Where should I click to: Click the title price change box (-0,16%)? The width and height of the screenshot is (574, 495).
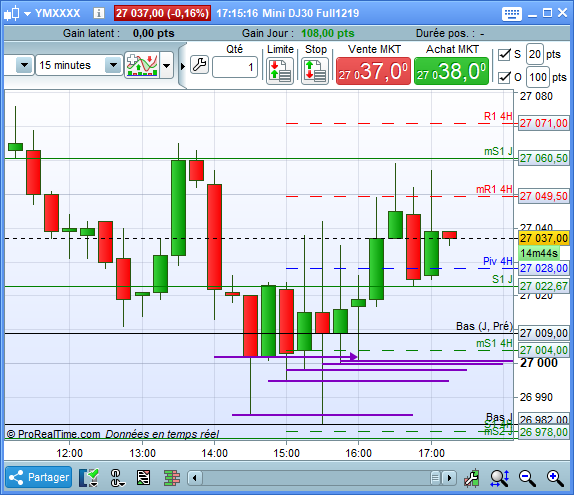[x=162, y=14]
